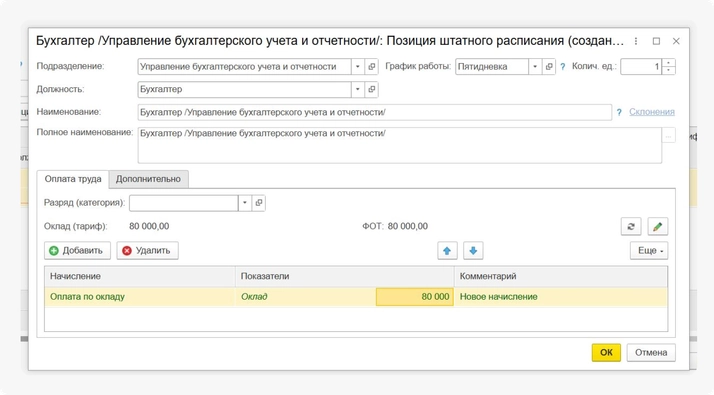
Task: Open the three-dot window menu icon
Action: pyautogui.click(x=636, y=41)
